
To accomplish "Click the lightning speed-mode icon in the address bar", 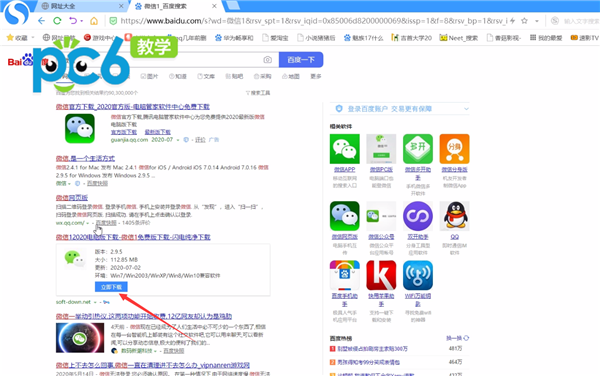I will (x=512, y=21).
